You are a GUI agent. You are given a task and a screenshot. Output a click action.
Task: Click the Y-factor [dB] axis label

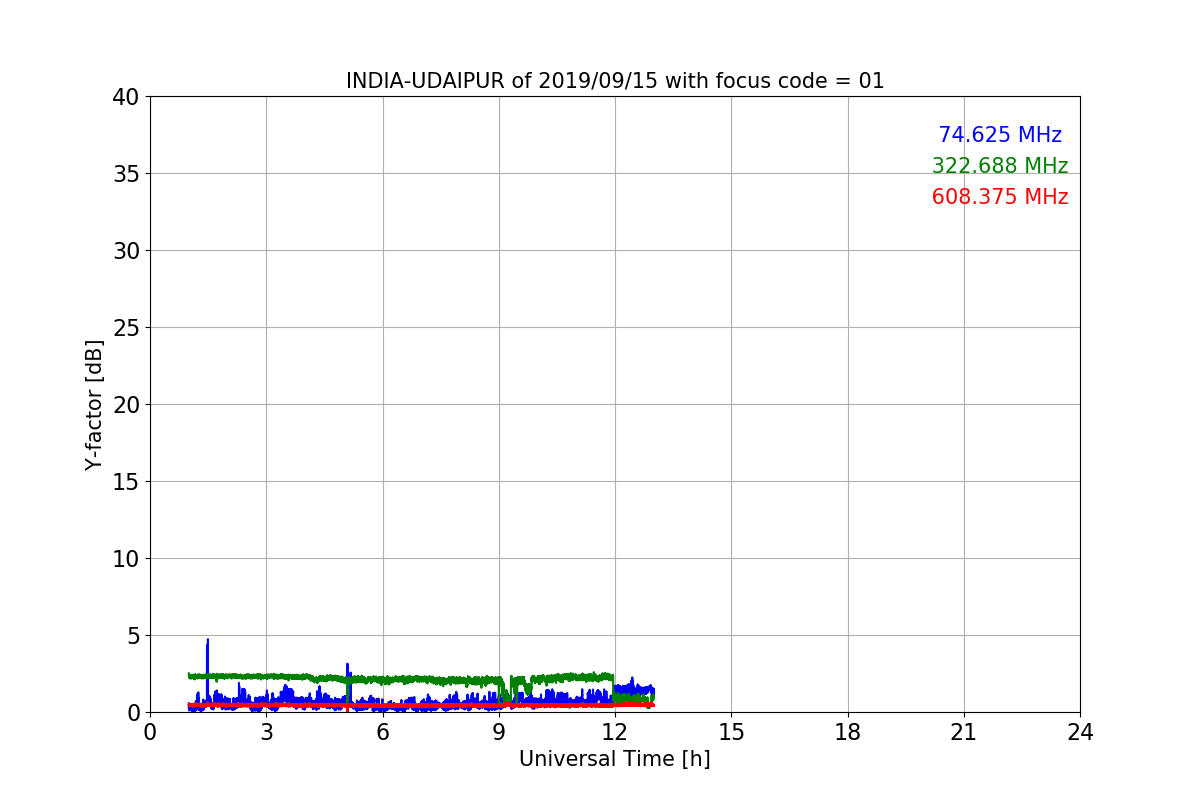(x=94, y=405)
